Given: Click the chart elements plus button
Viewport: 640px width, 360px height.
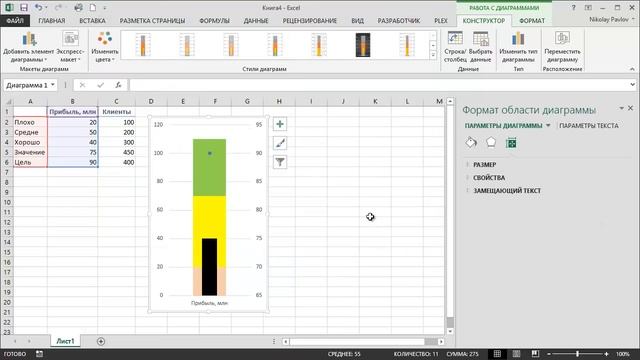Looking at the screenshot, I should point(280,124).
